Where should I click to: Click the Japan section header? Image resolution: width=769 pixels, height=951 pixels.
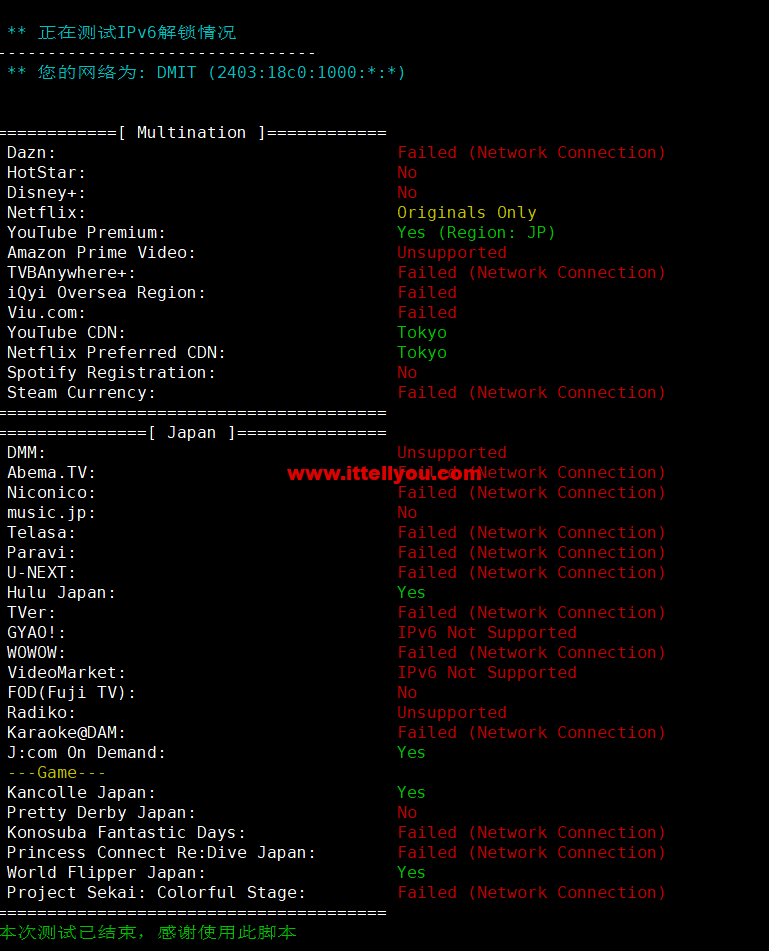[193, 432]
